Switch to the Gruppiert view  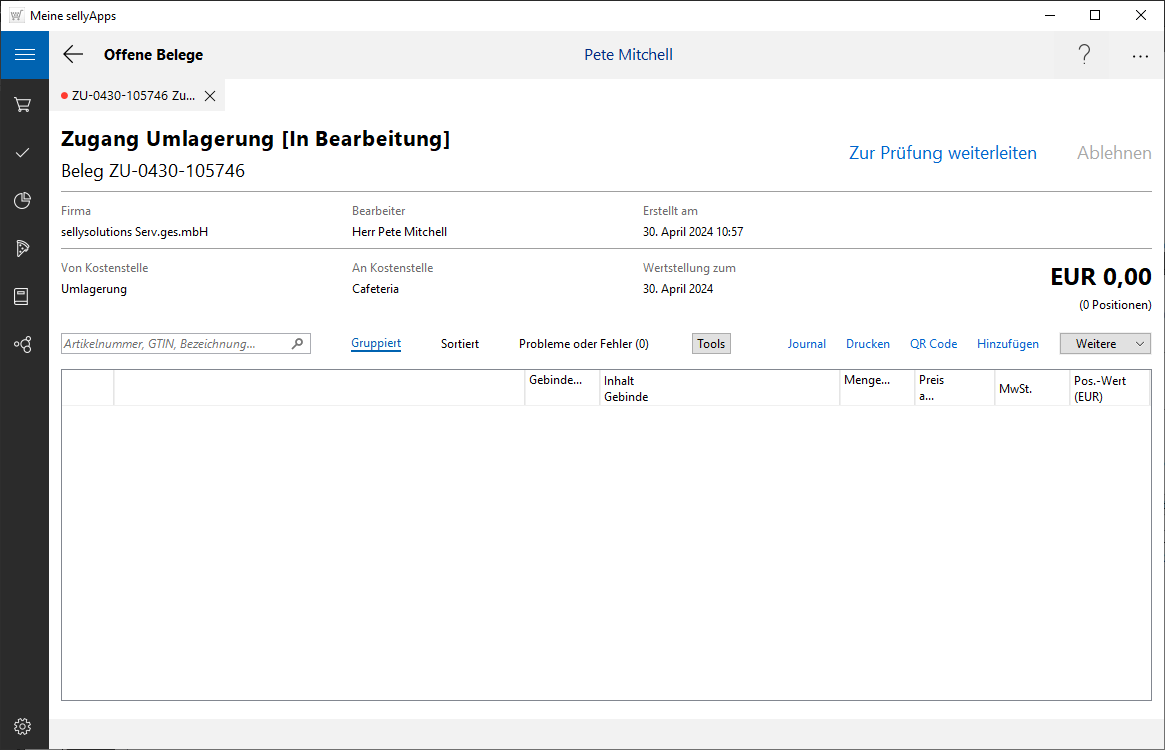[376, 343]
